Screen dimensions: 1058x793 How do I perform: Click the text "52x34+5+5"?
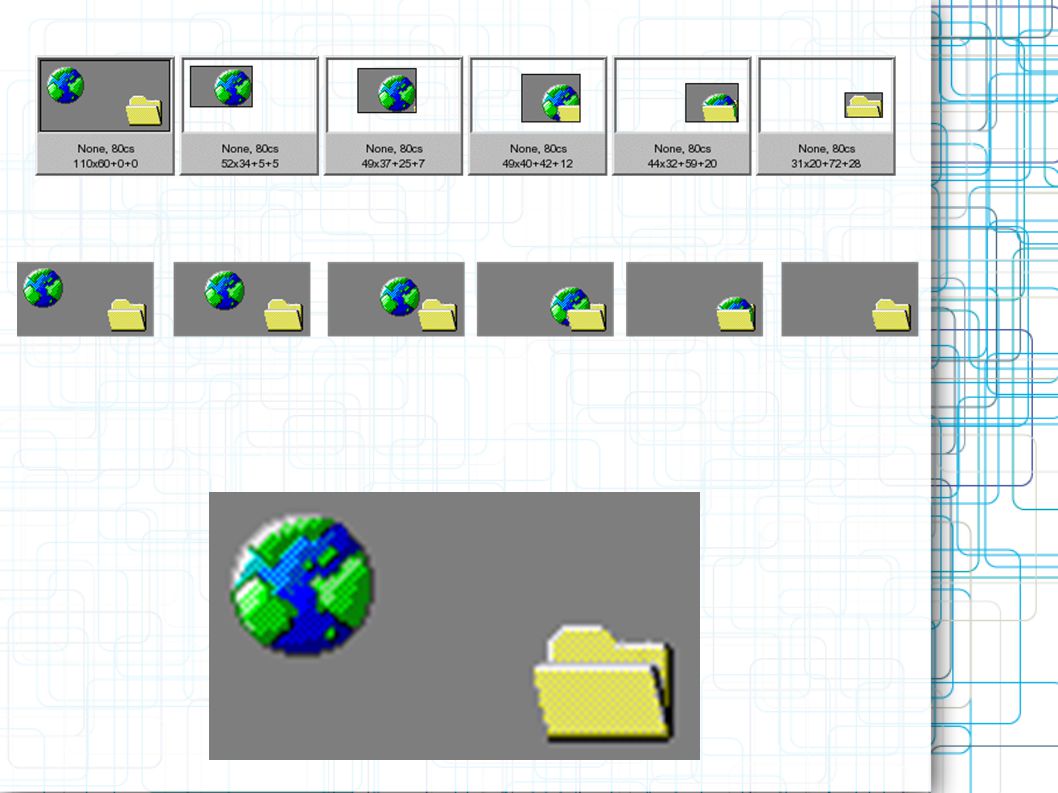pos(250,164)
